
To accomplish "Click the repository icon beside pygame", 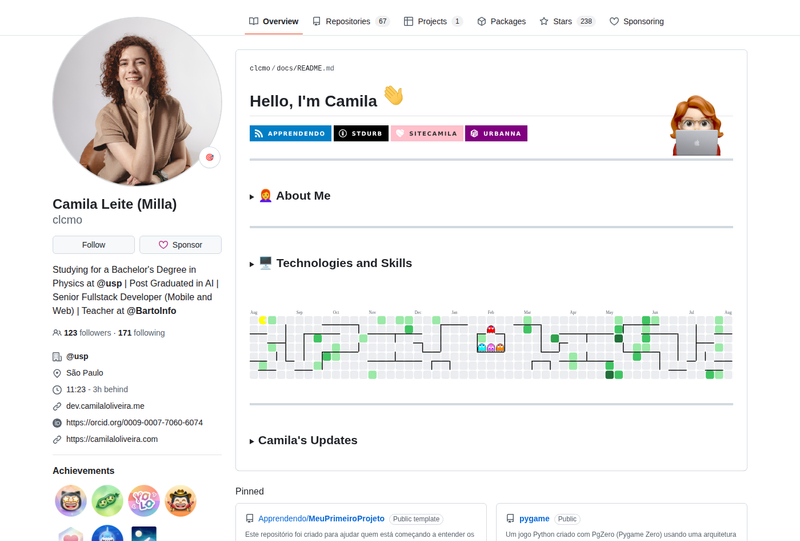I will pos(510,519).
